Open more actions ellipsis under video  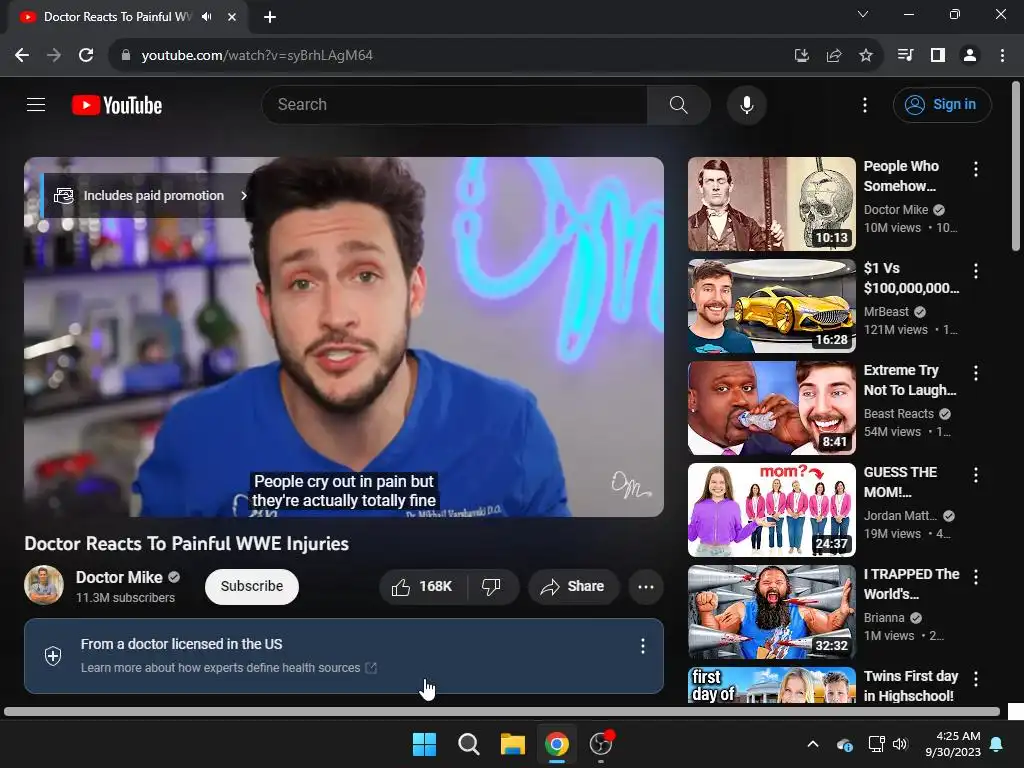click(x=646, y=586)
